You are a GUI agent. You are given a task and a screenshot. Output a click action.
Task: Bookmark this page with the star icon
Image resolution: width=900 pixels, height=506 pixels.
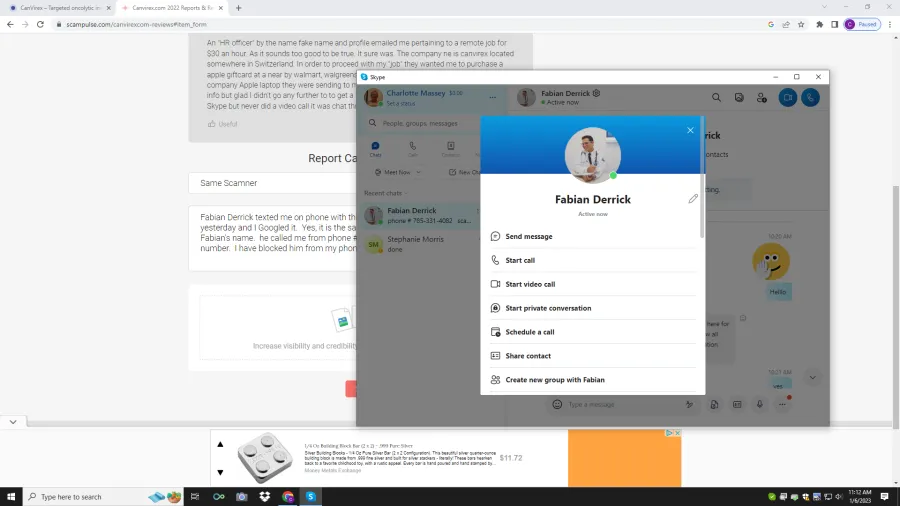tap(801, 24)
